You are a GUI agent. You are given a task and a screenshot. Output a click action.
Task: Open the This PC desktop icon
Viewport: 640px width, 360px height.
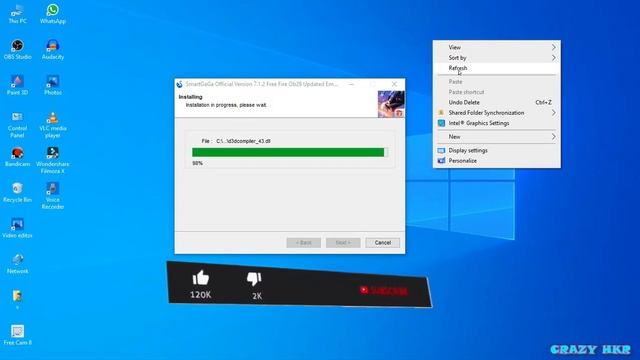pyautogui.click(x=18, y=14)
